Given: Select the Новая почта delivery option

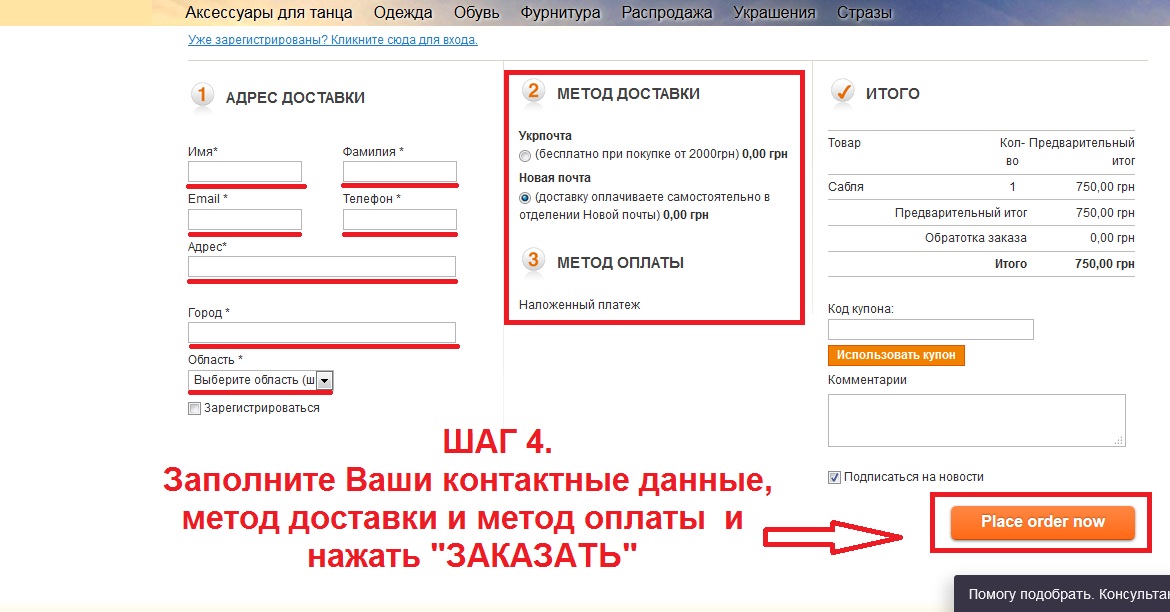Looking at the screenshot, I should pos(526,198).
